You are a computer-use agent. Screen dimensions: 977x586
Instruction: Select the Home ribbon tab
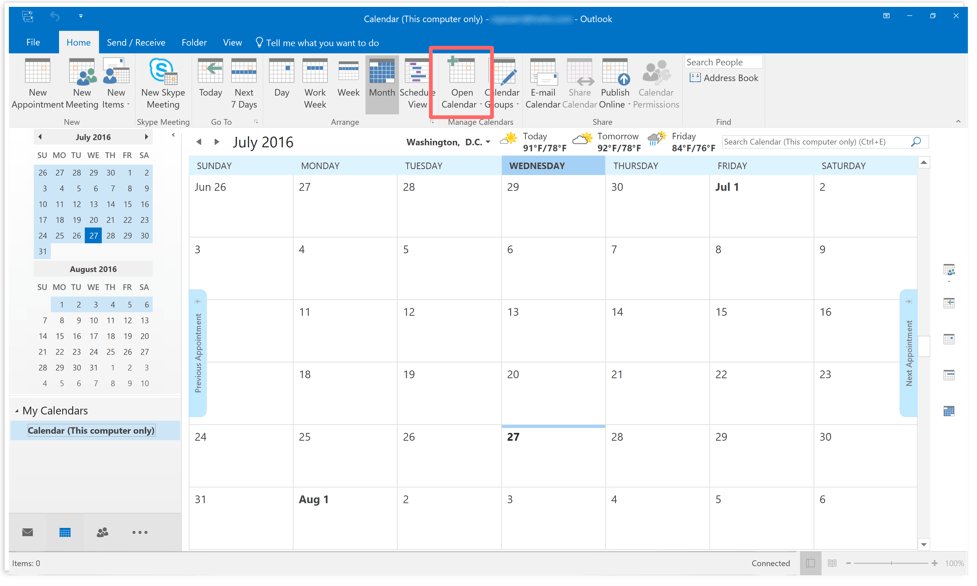click(79, 42)
